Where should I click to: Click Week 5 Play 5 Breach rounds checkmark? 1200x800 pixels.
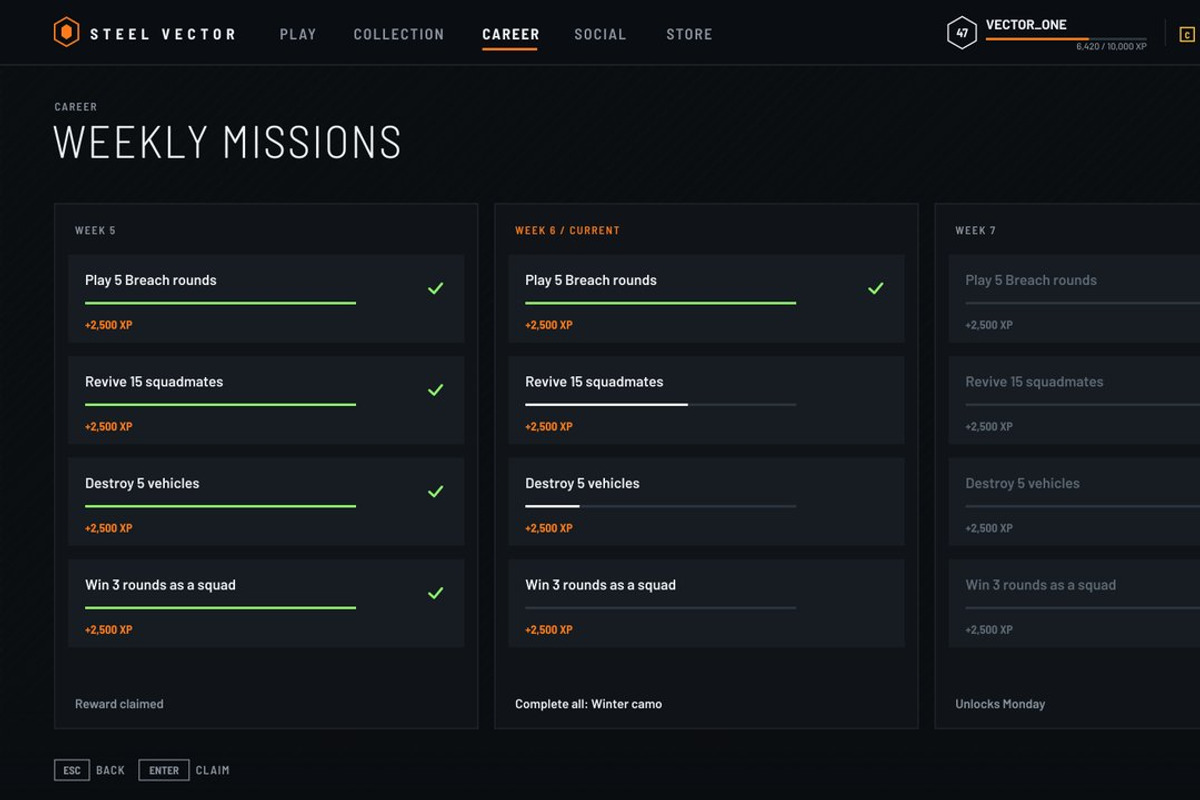436,288
